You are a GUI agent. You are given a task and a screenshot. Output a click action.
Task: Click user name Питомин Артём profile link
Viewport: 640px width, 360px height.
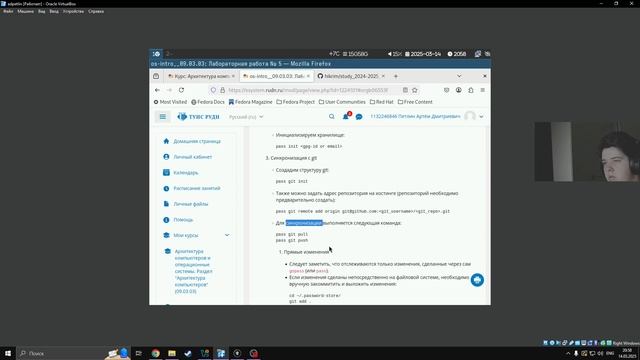point(415,117)
